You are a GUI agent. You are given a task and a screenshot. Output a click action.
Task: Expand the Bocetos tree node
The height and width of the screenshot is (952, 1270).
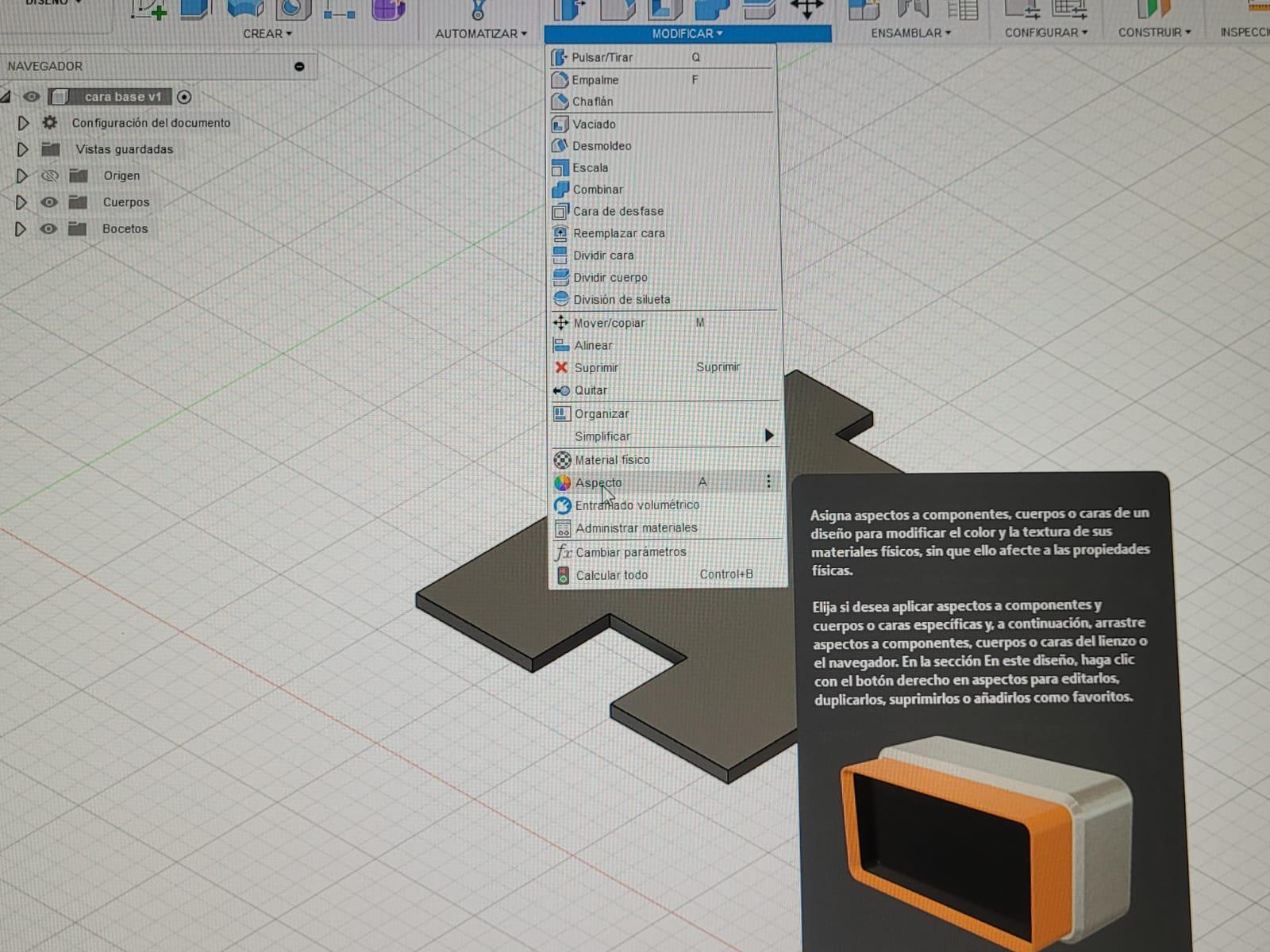coord(21,228)
